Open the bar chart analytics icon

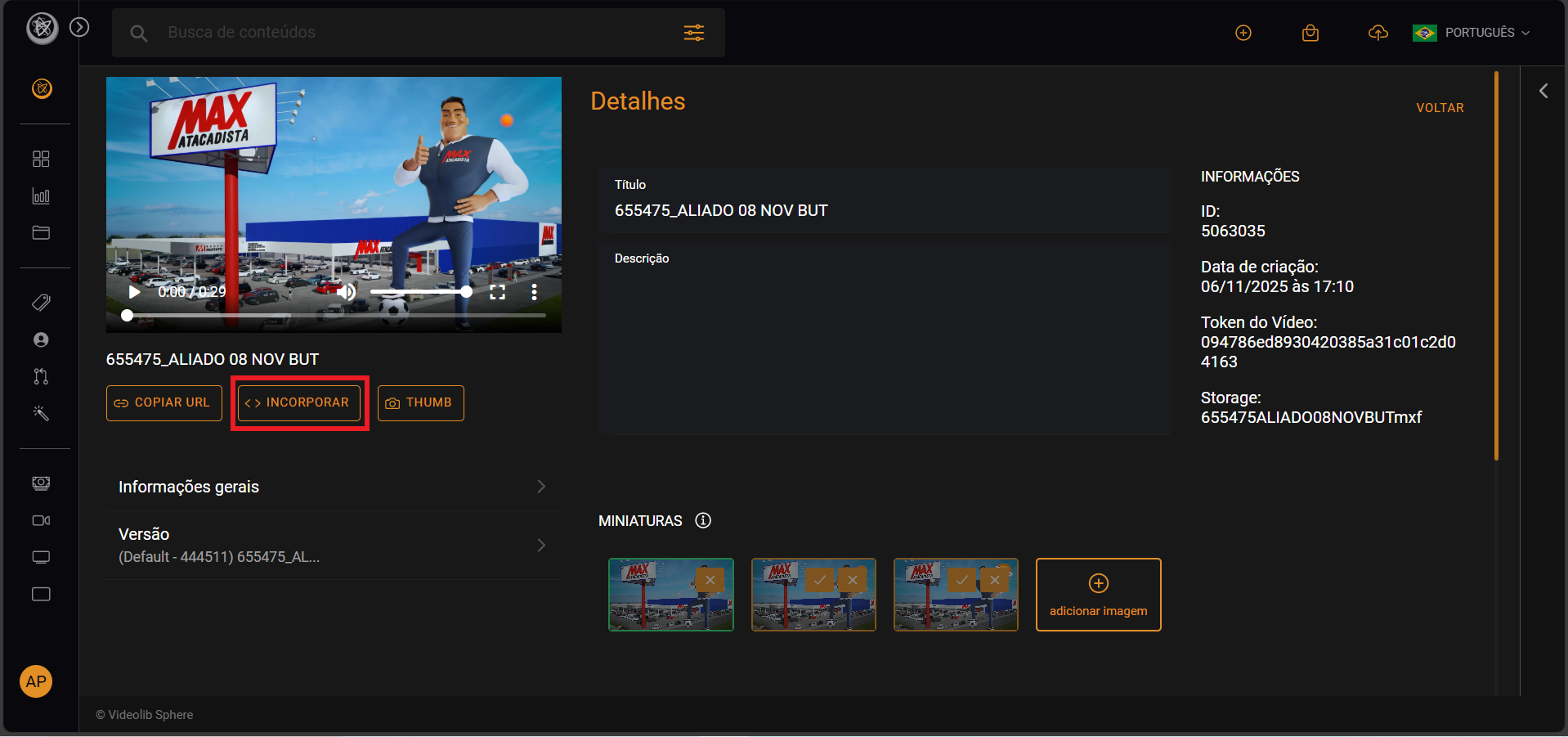41,196
